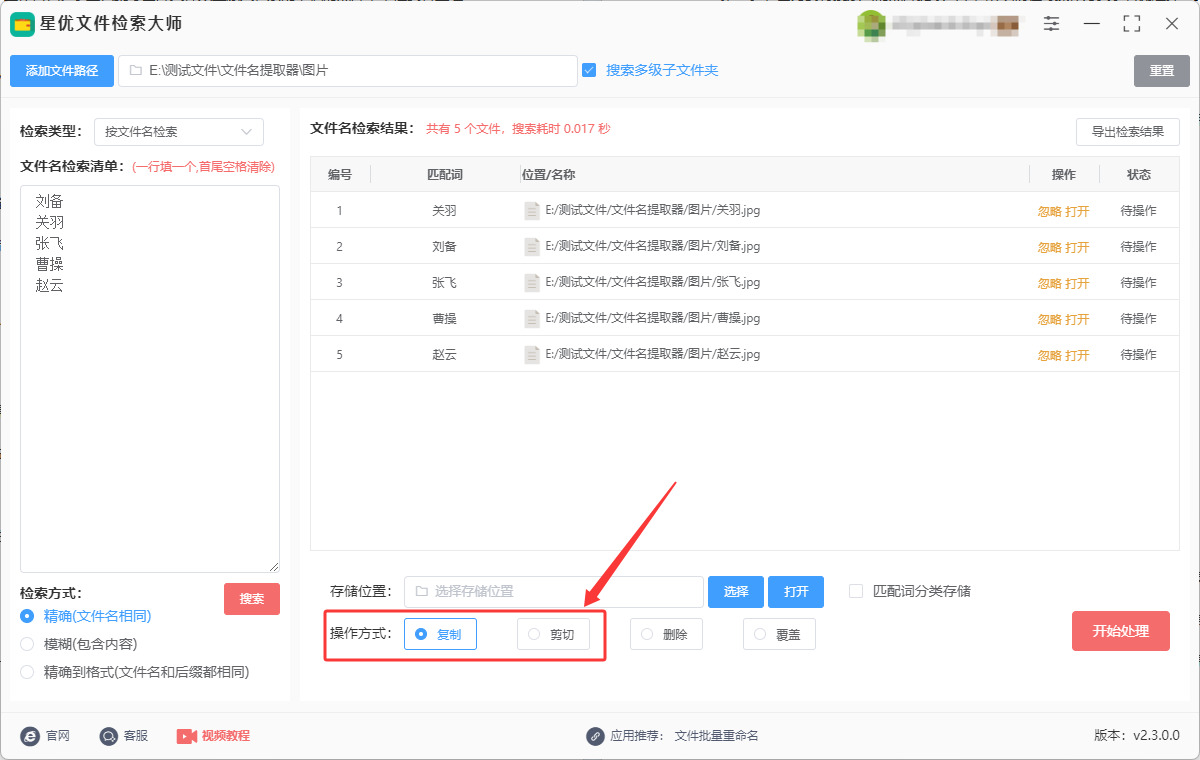Click the 选择存储位置 input field
1200x760 pixels.
pos(554,592)
